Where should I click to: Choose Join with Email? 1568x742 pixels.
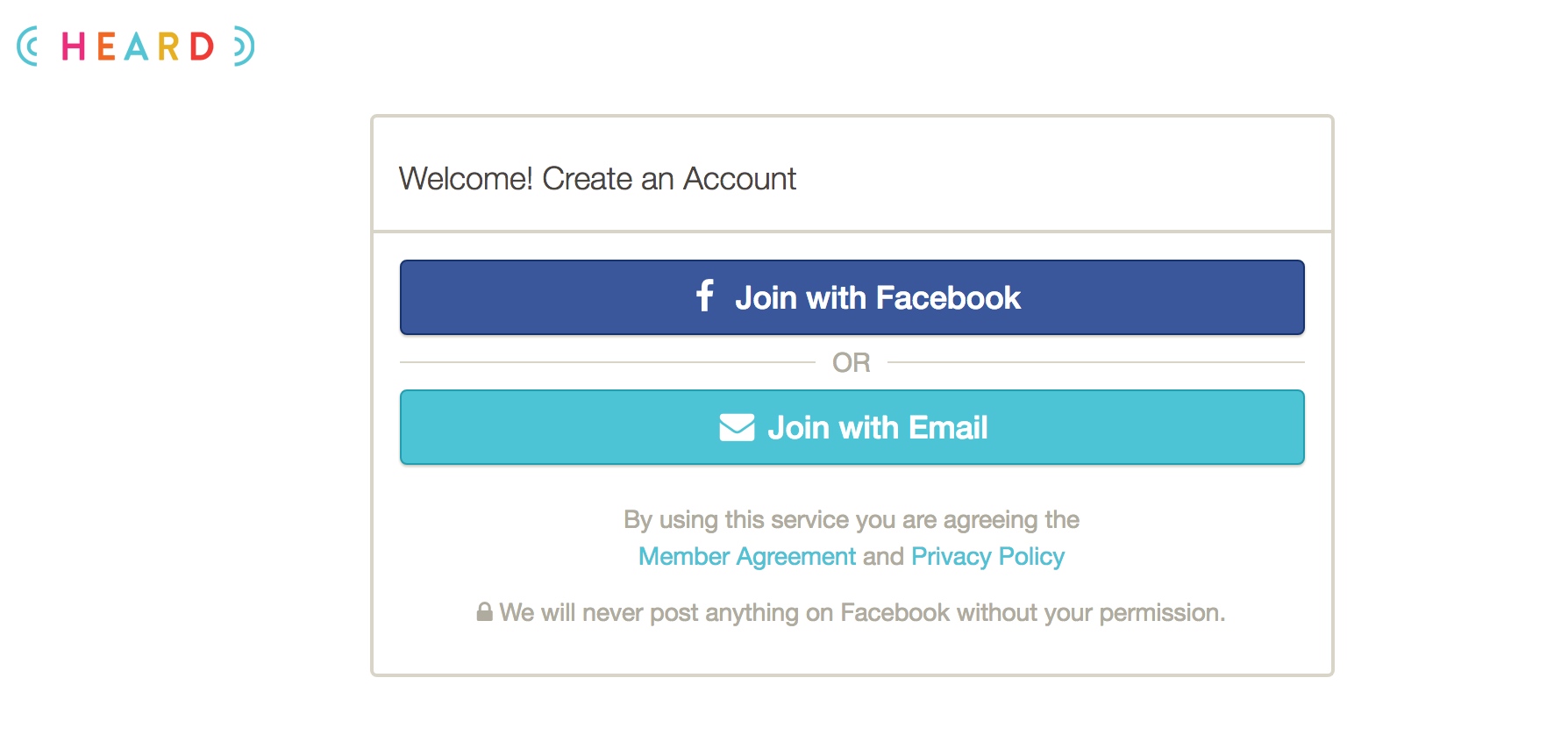click(852, 427)
